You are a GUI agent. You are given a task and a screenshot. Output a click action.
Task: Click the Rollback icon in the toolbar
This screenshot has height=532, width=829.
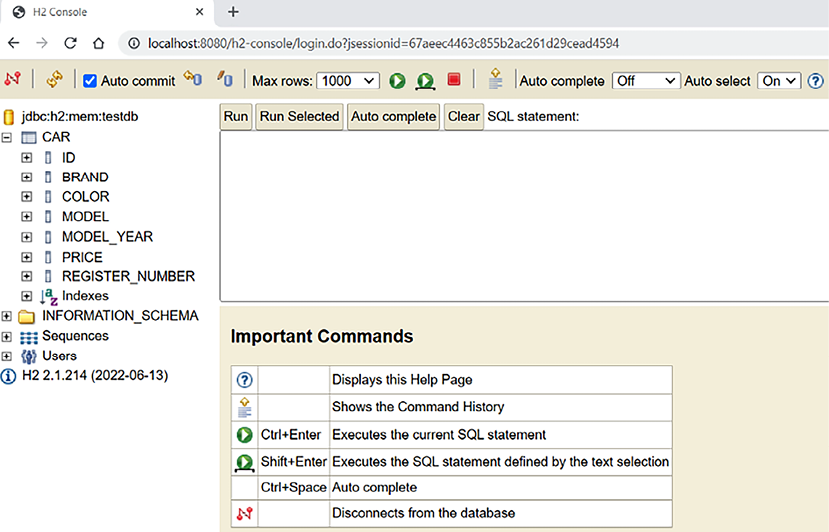(x=225, y=80)
